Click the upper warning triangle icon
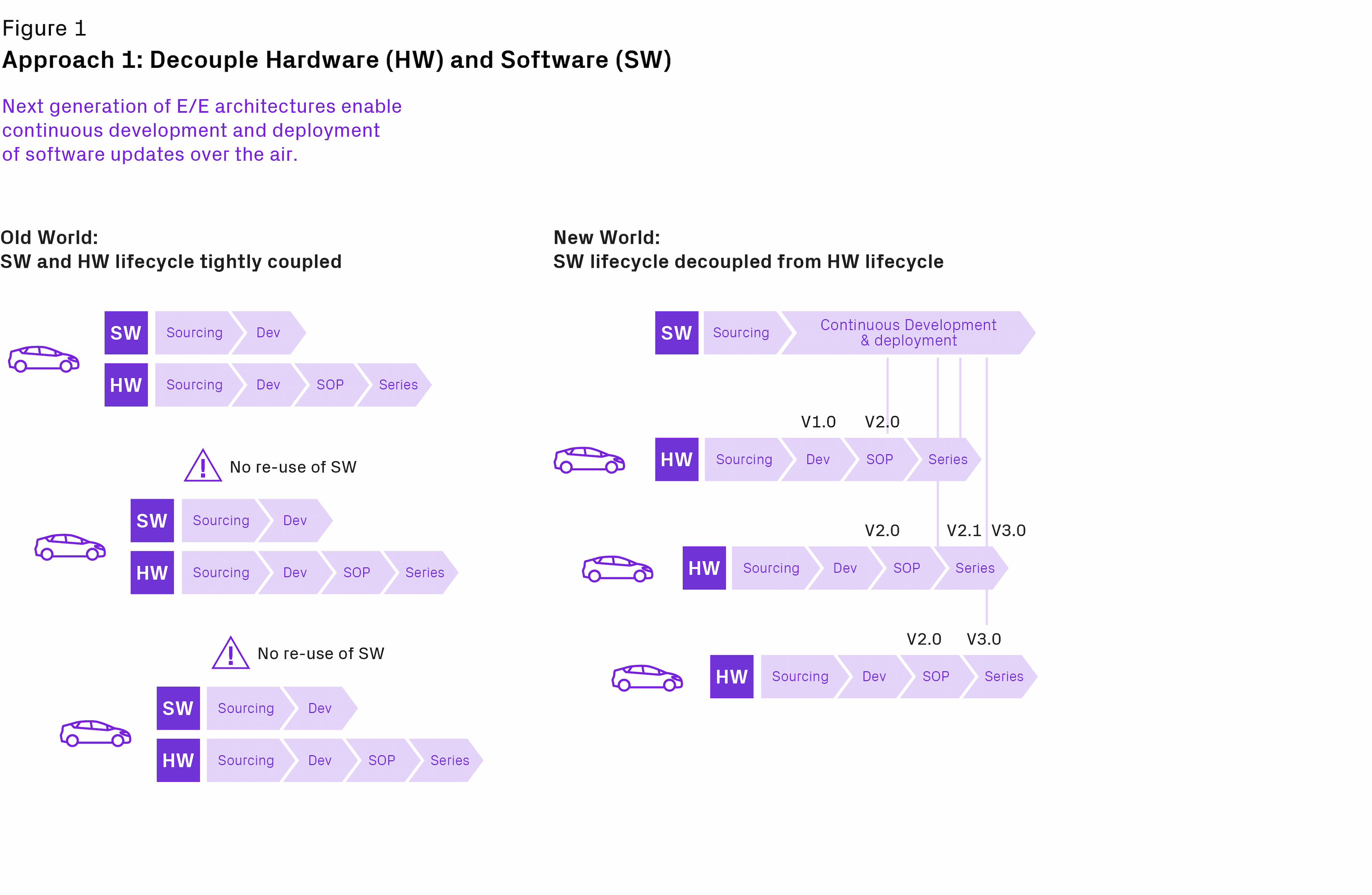1372x895 pixels. 203,465
